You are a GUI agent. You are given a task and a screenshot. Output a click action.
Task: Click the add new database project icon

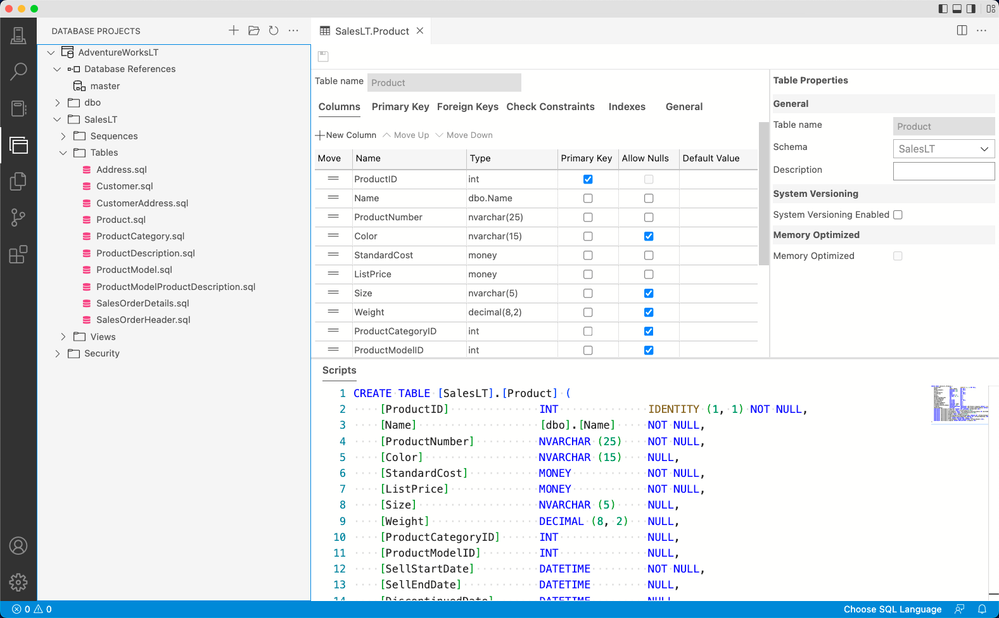234,31
